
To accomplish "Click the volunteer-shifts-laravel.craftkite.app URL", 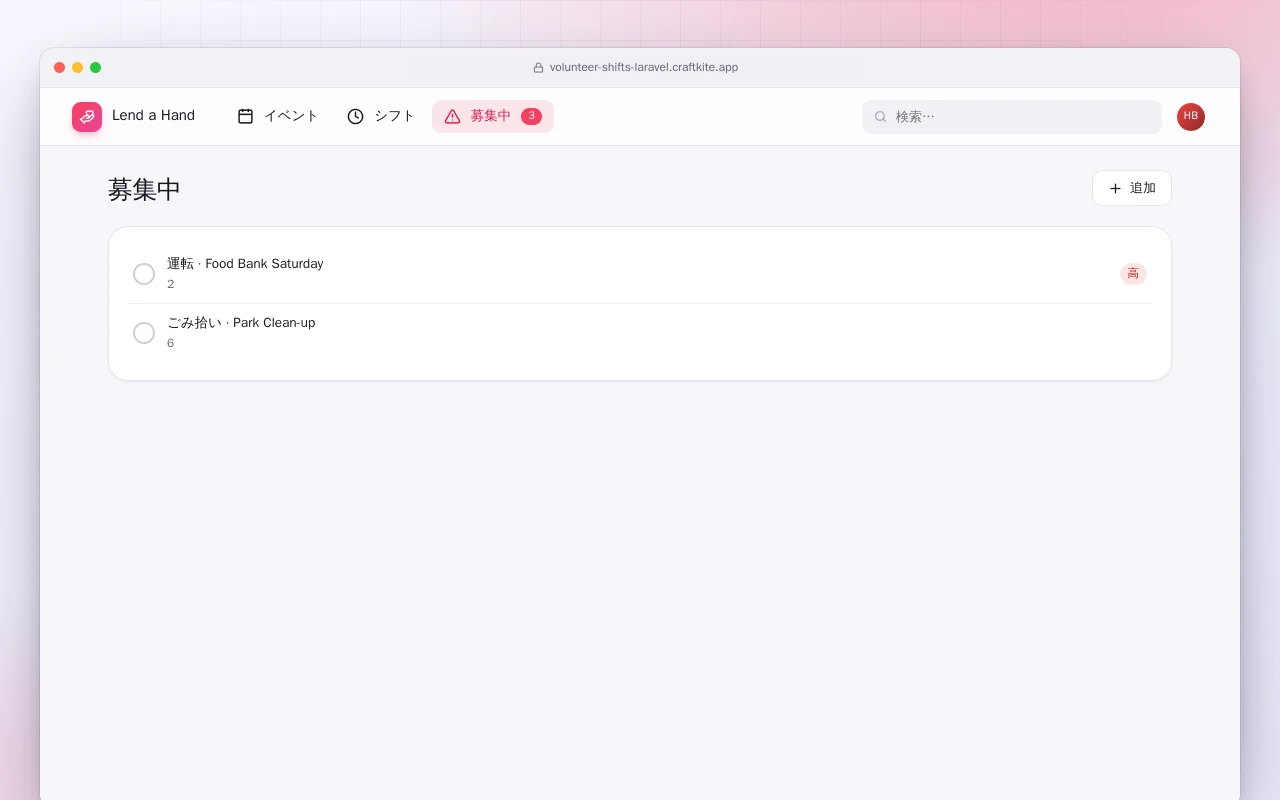I will point(644,68).
